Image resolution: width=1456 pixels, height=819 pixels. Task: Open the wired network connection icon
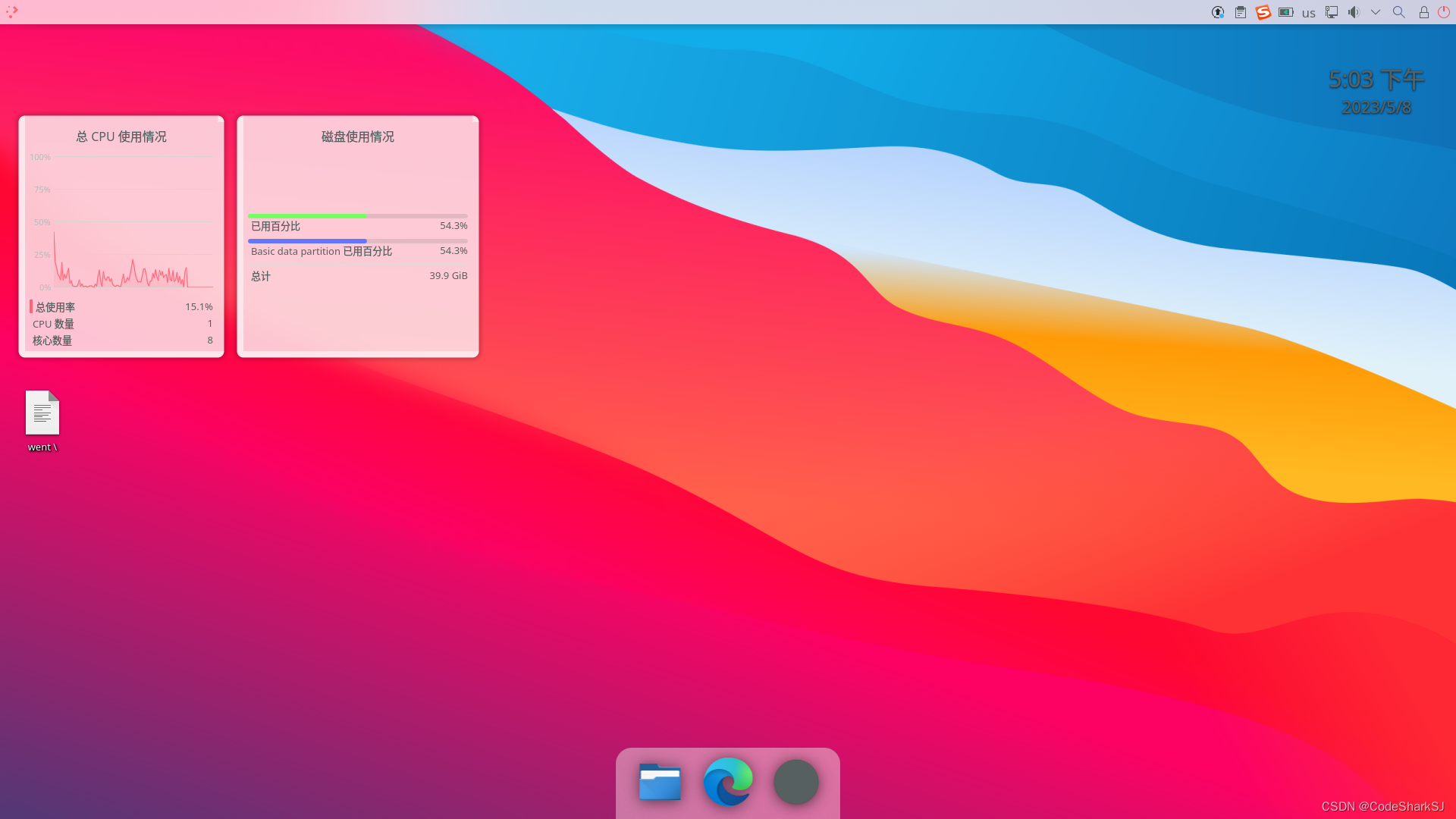click(1332, 12)
